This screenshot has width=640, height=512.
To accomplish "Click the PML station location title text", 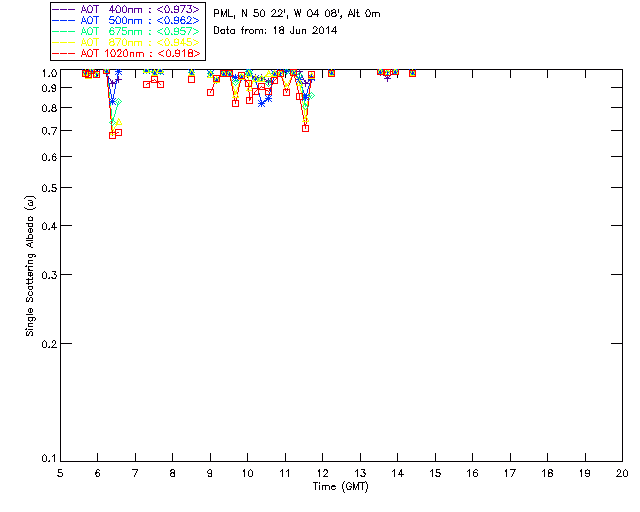I will pyautogui.click(x=297, y=14).
